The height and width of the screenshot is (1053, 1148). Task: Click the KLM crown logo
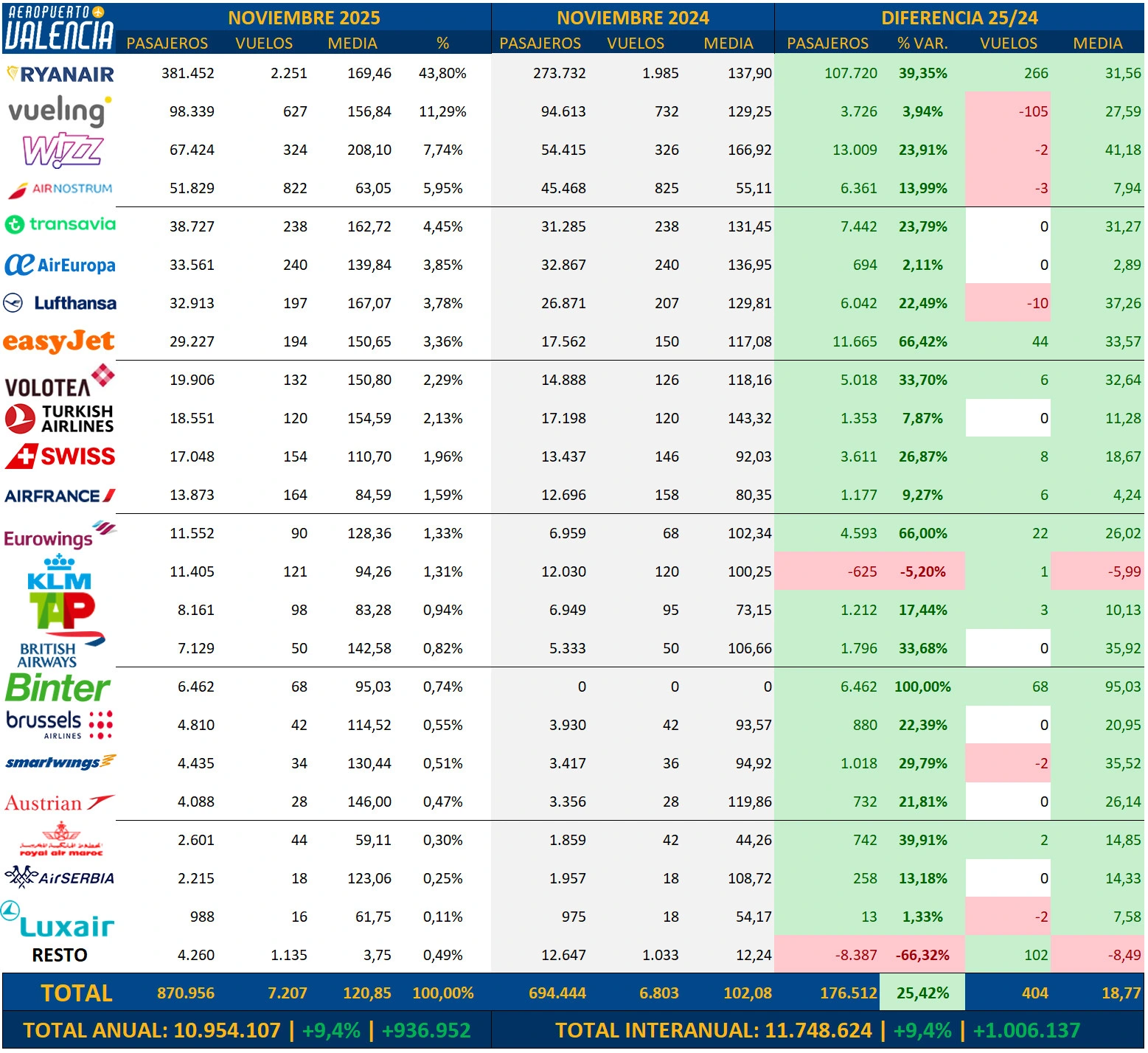[x=59, y=573]
